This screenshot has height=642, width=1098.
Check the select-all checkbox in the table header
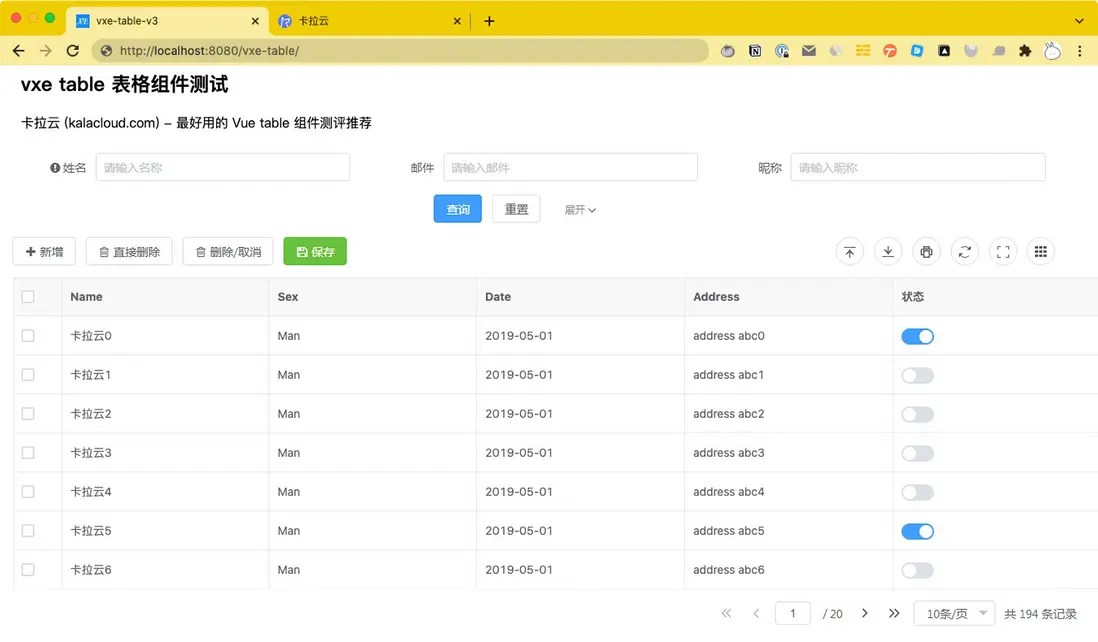point(27,296)
